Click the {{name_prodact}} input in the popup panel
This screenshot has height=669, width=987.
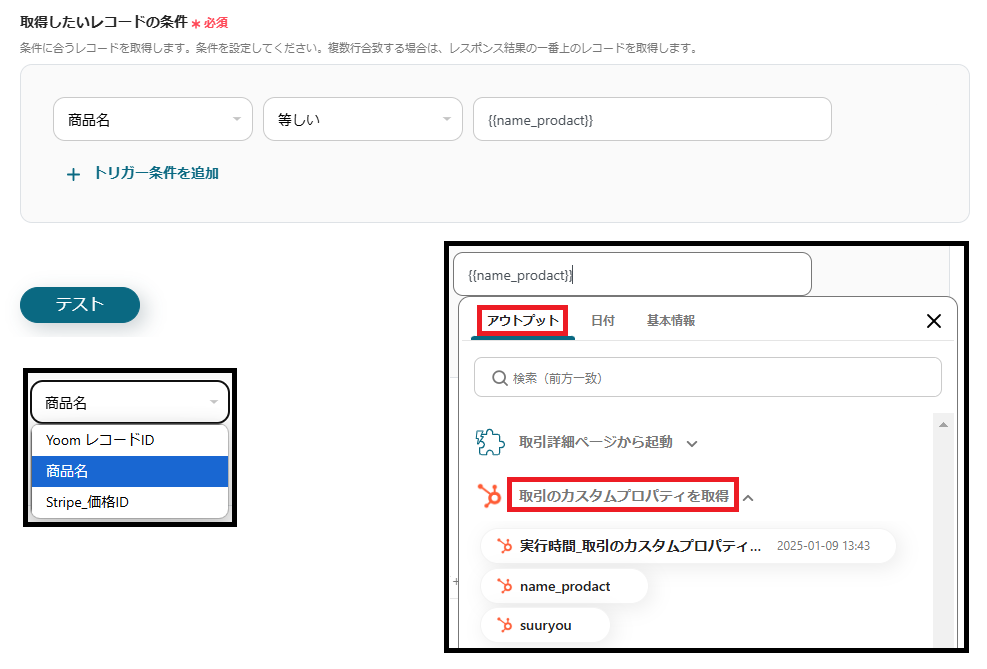click(x=632, y=274)
